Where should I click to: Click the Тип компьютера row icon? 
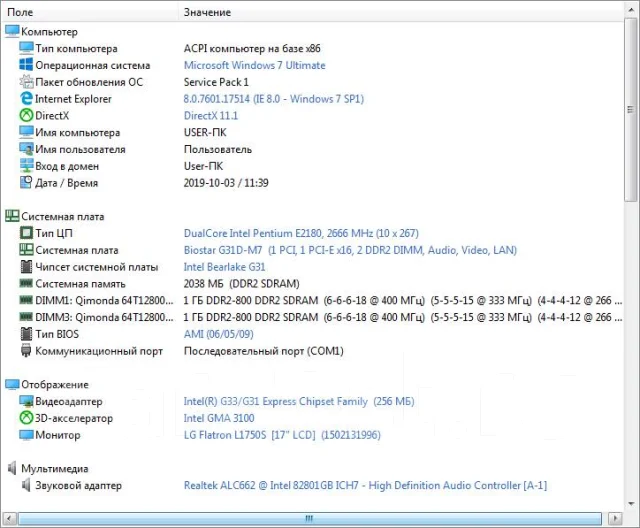[26, 48]
